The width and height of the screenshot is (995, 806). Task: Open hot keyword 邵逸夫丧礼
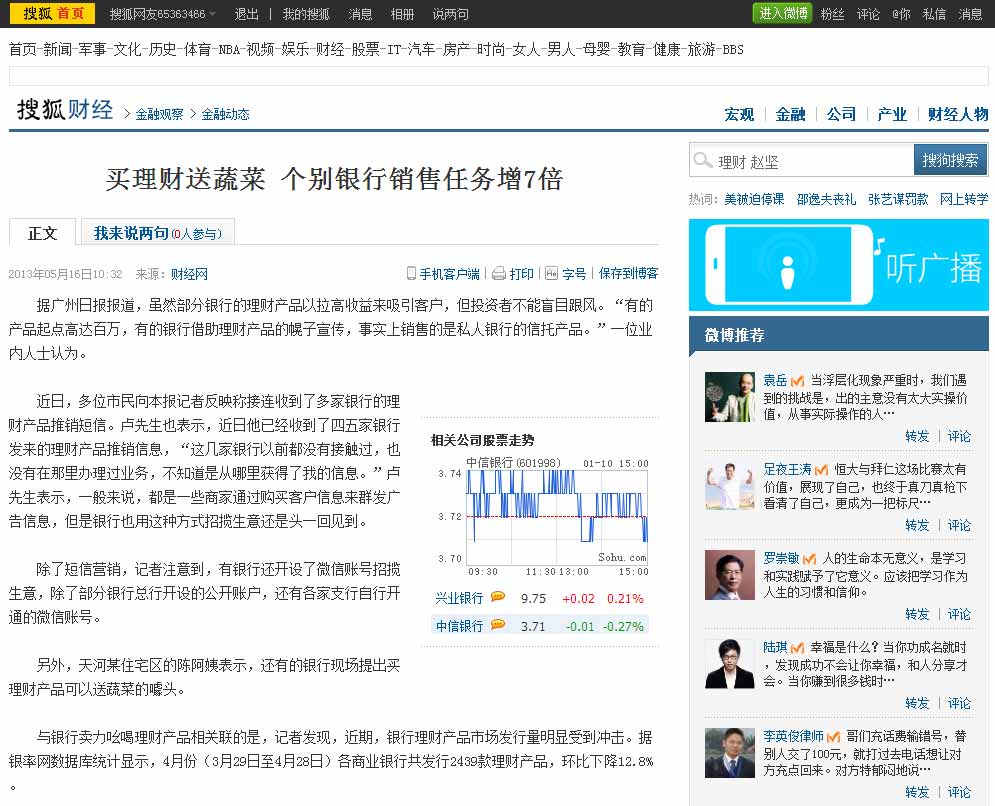(x=826, y=199)
